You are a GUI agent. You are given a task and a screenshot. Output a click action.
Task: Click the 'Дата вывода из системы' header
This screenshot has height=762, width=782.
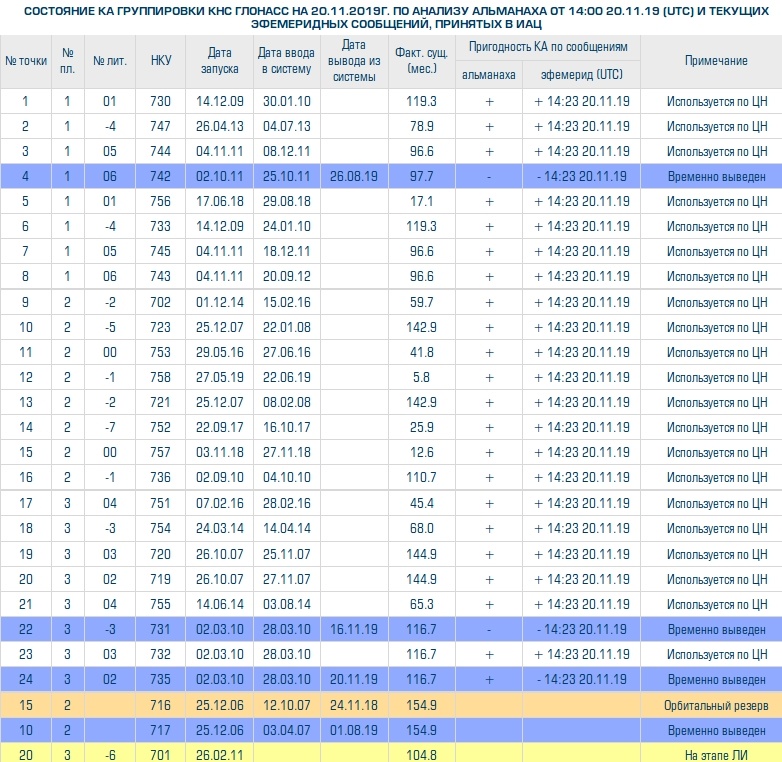(354, 61)
